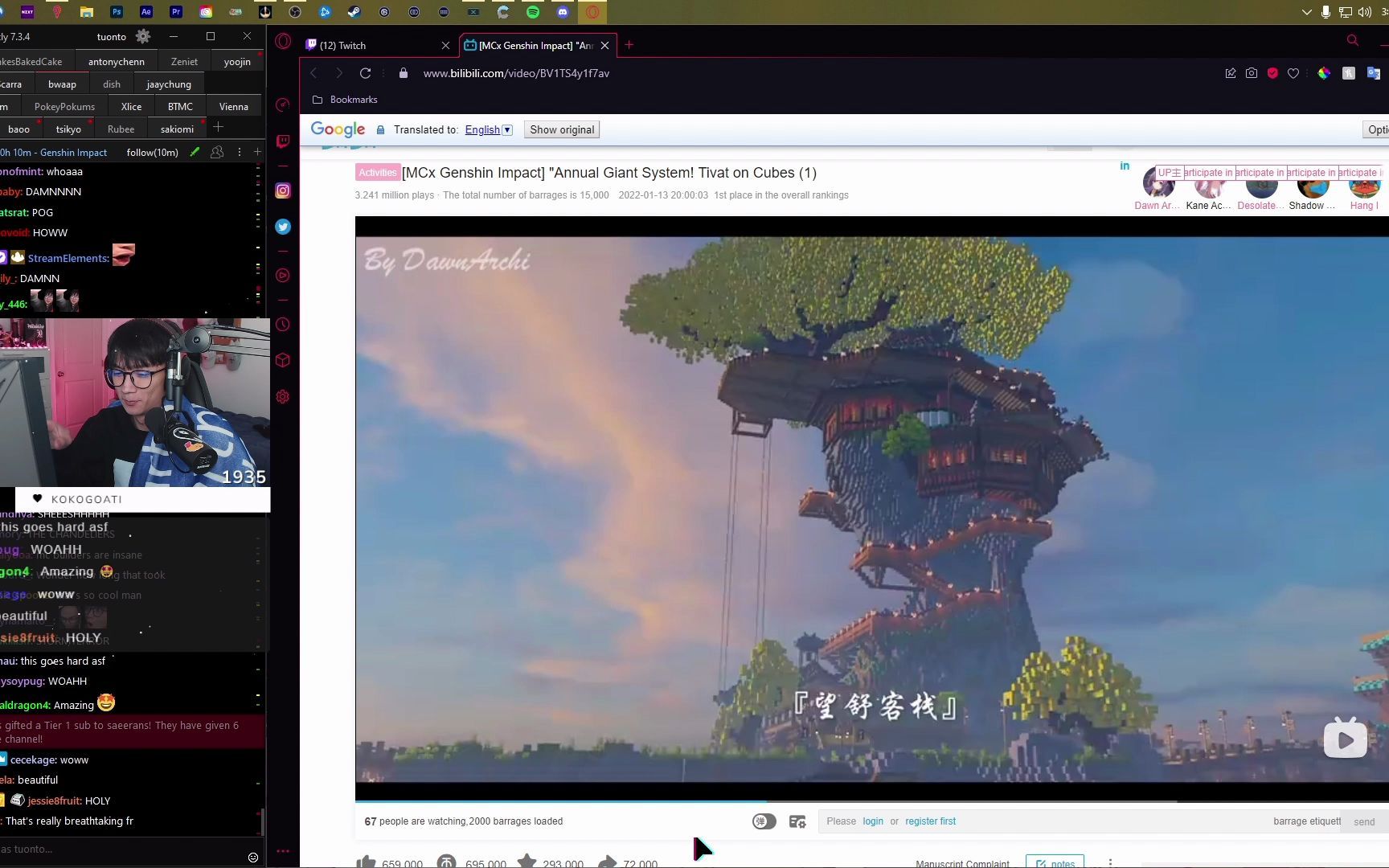Click the video progress bar
The height and width of the screenshot is (868, 1389).
[x=872, y=801]
